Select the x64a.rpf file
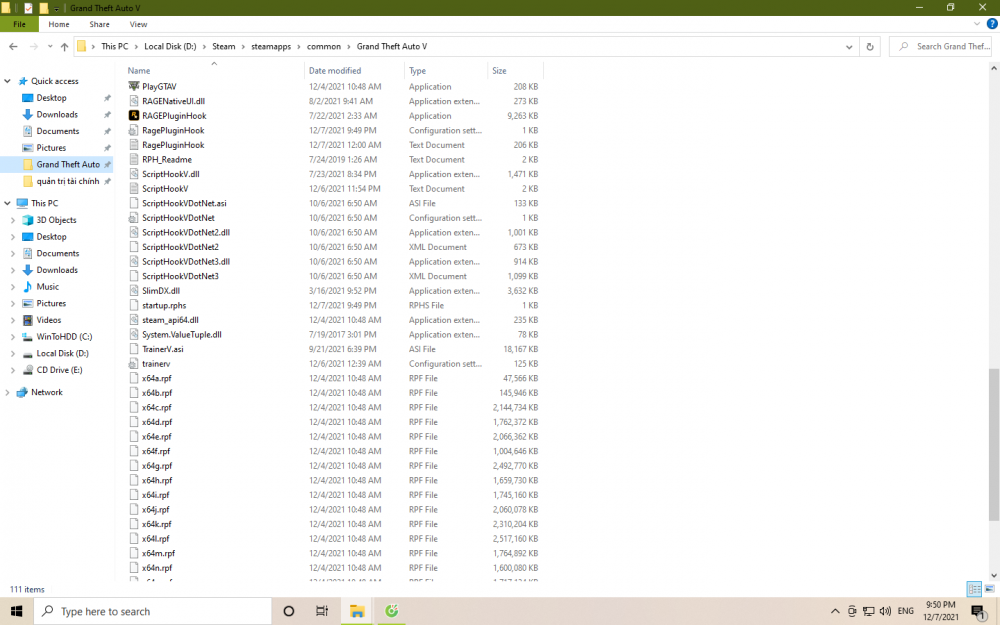 click(156, 378)
